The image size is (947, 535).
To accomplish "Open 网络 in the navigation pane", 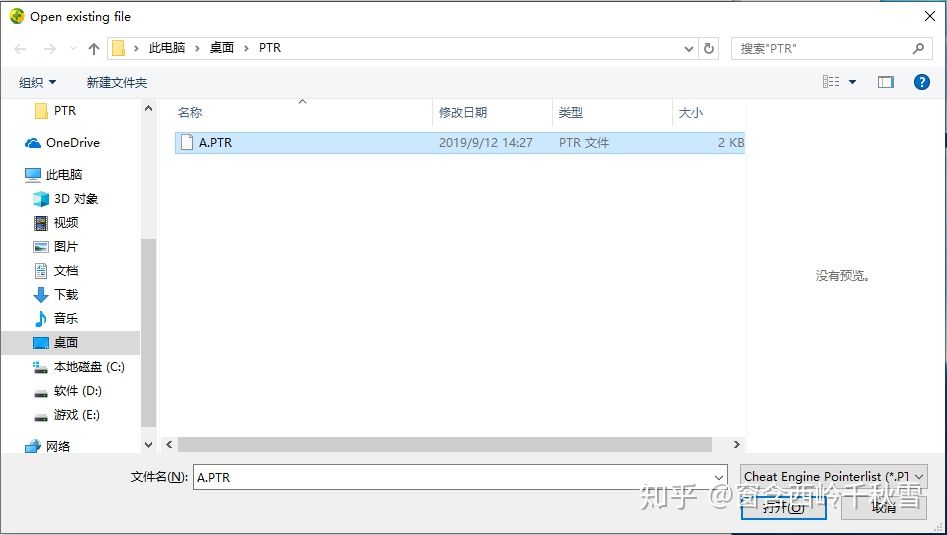I will (47, 447).
